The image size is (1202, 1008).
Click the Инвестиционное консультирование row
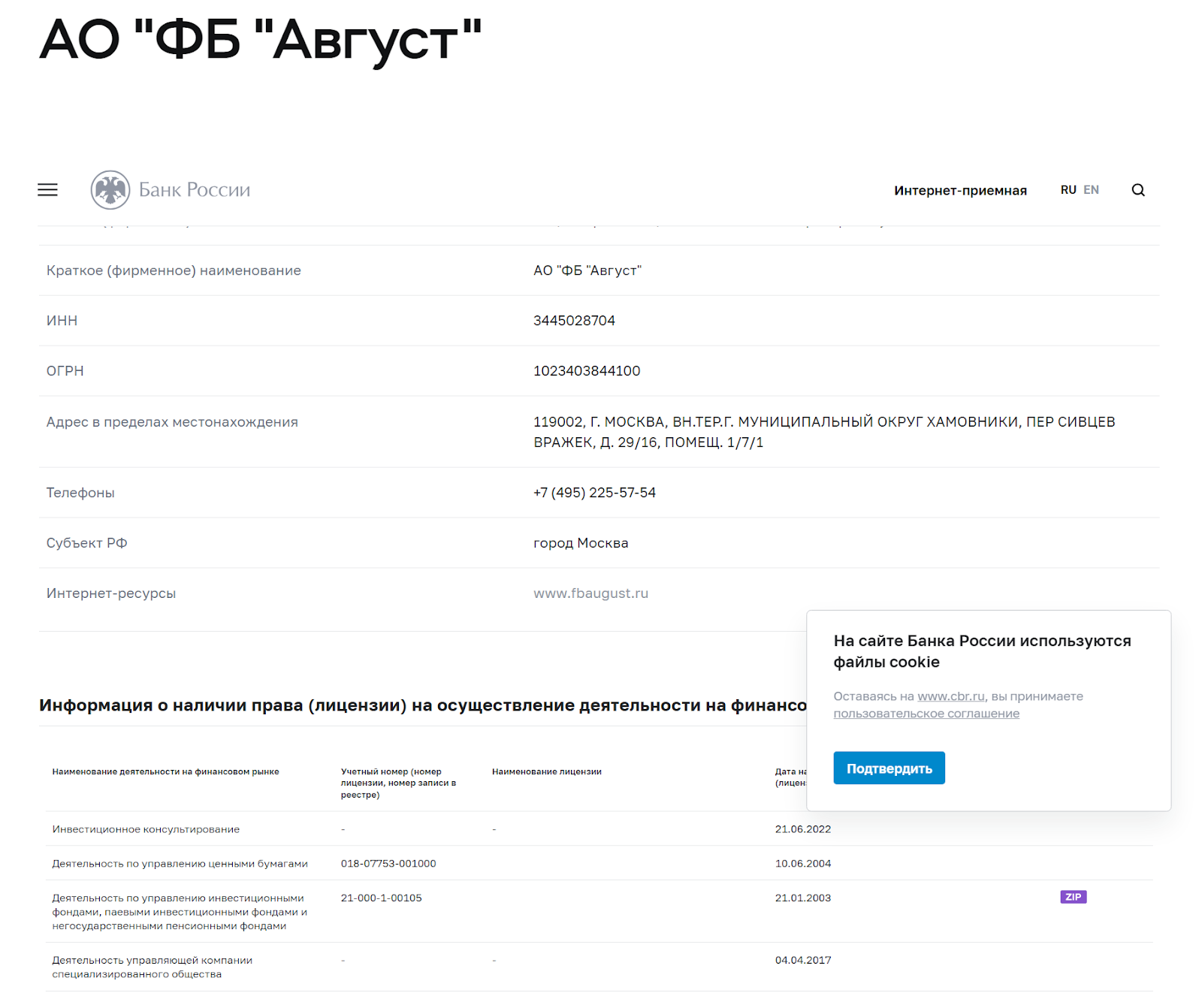pyautogui.click(x=599, y=829)
